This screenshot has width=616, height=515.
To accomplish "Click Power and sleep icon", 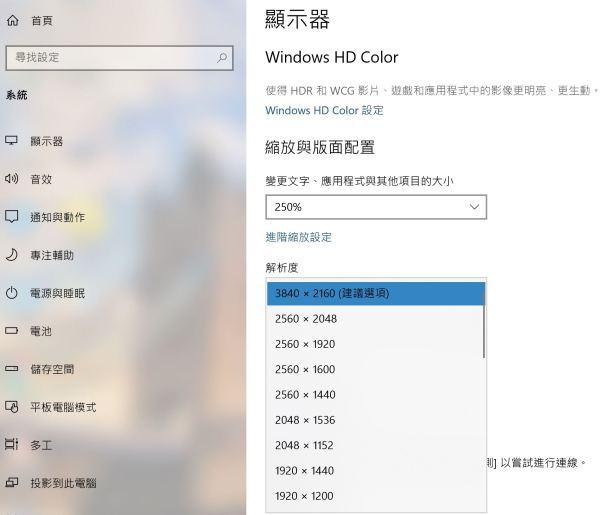I will pyautogui.click(x=12, y=293).
